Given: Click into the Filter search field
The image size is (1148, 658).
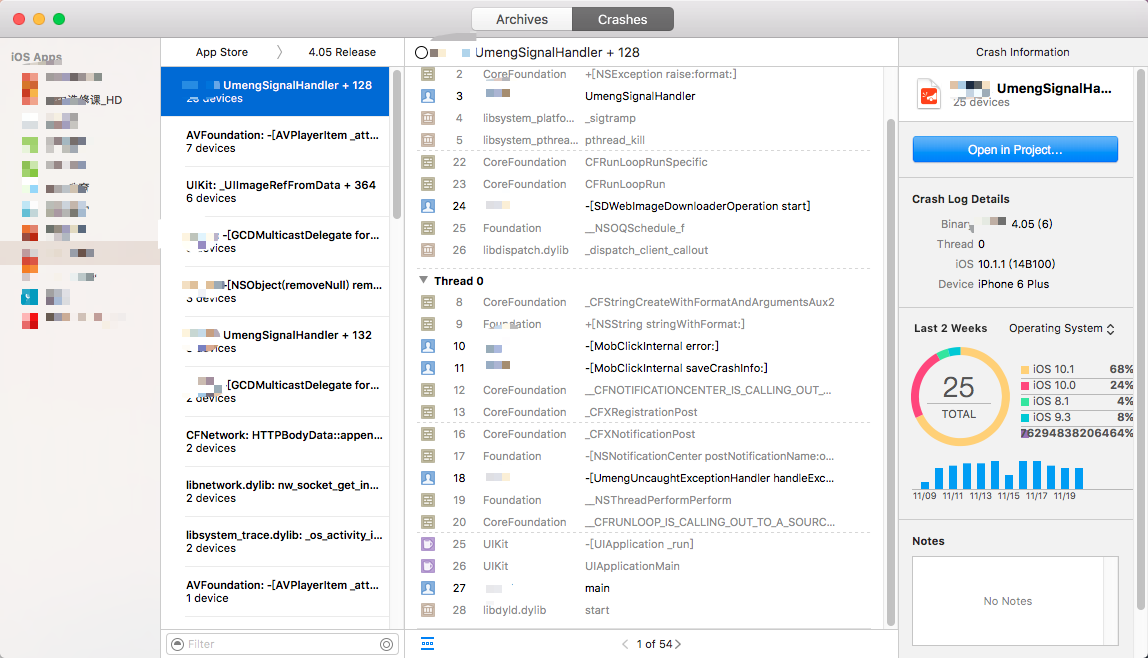Looking at the screenshot, I should coord(282,644).
